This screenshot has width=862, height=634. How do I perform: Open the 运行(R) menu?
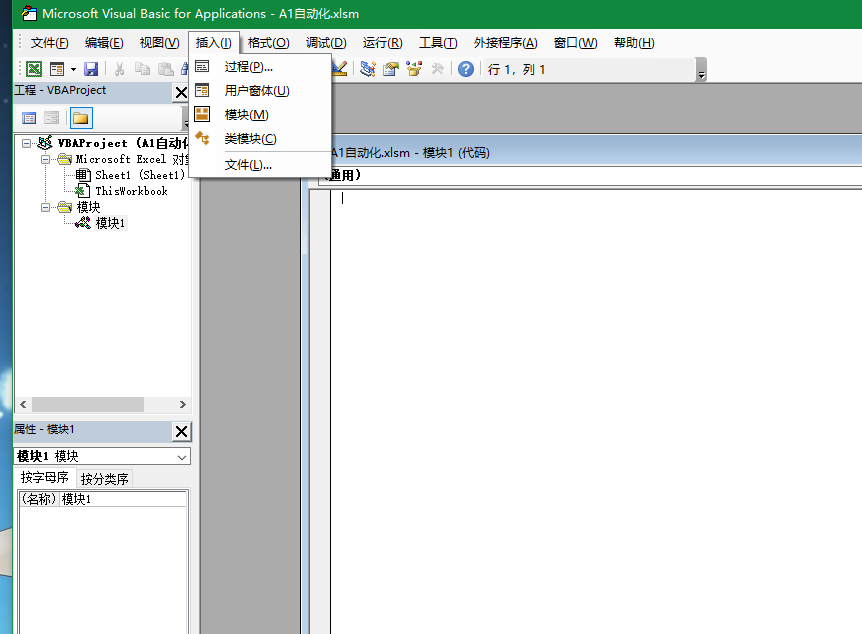(382, 43)
